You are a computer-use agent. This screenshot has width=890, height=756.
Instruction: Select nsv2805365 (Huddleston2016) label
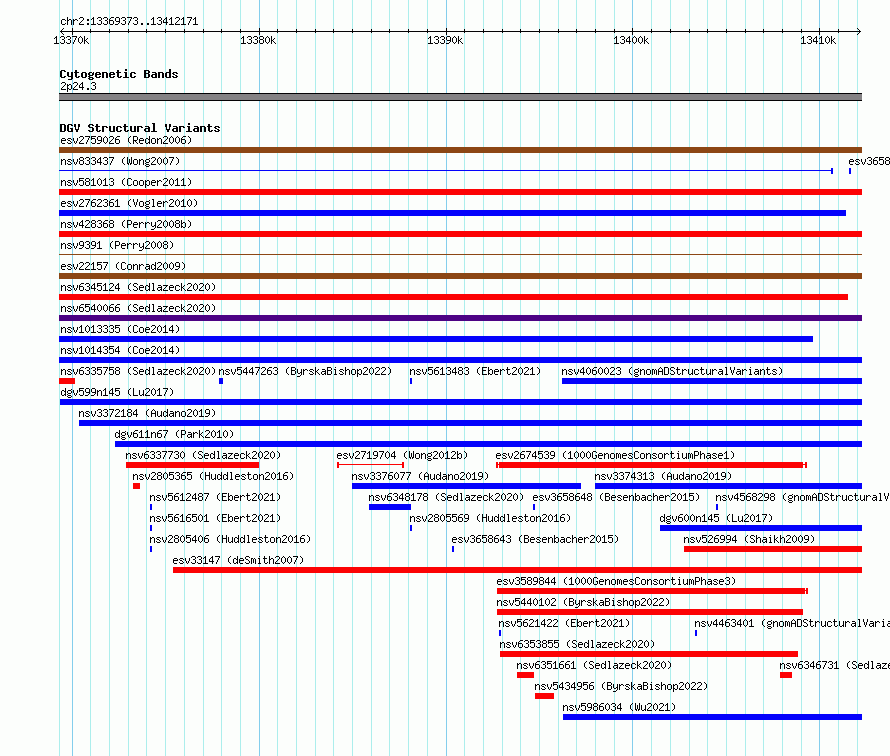pyautogui.click(x=213, y=476)
